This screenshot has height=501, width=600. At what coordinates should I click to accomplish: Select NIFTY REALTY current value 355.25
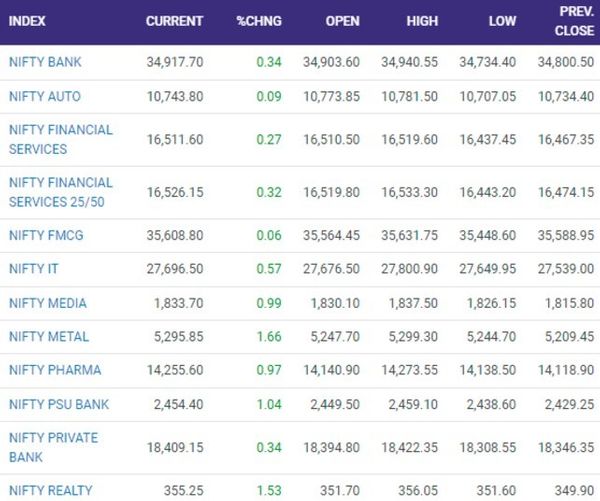[184, 490]
